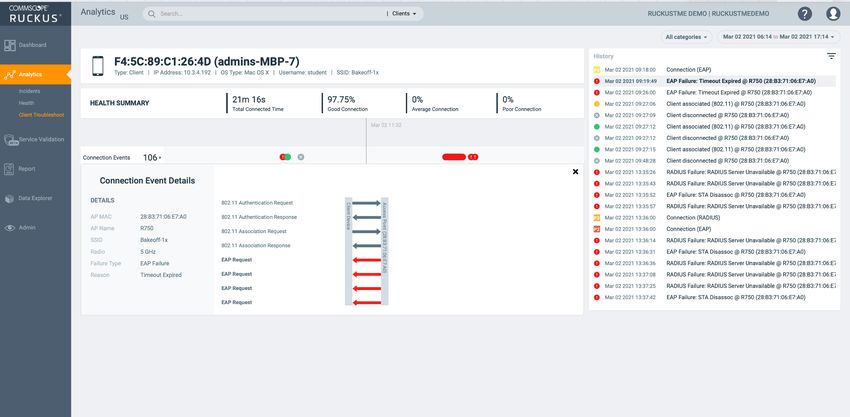Image resolution: width=850 pixels, height=417 pixels.
Task: Click the Analytics chart icon in the sidebar
Action: (9, 75)
